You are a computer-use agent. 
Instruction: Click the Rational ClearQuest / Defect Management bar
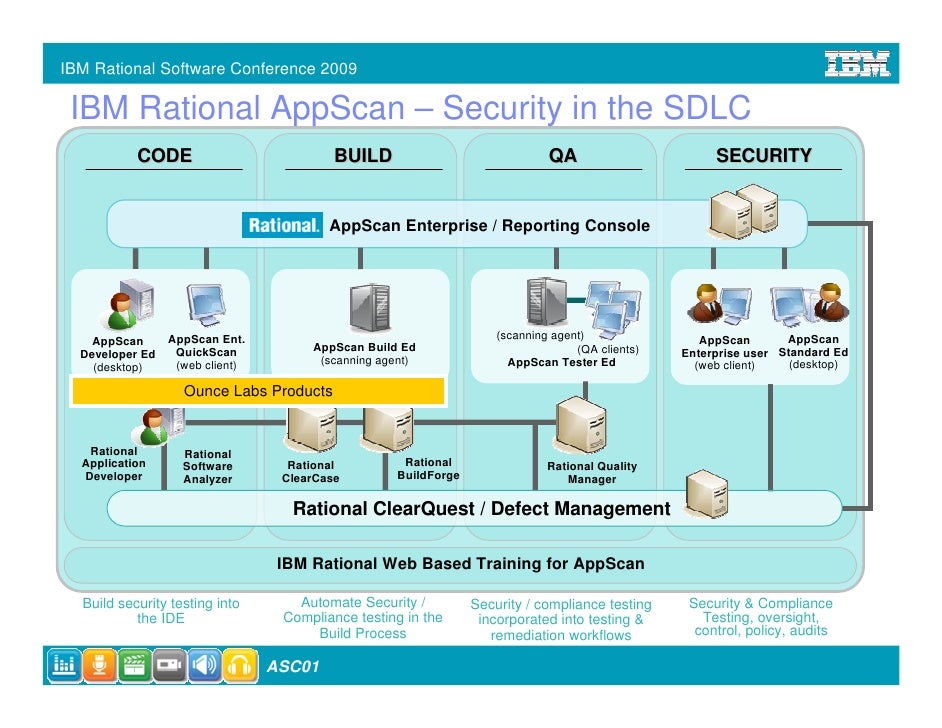475,508
